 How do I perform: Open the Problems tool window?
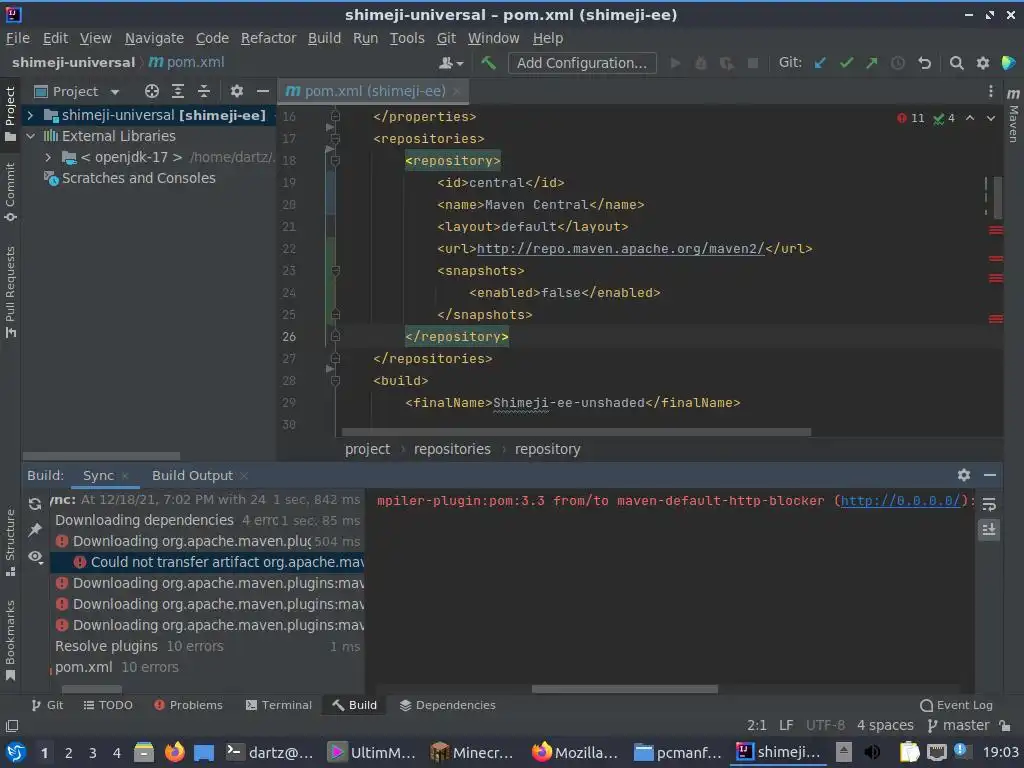(189, 705)
